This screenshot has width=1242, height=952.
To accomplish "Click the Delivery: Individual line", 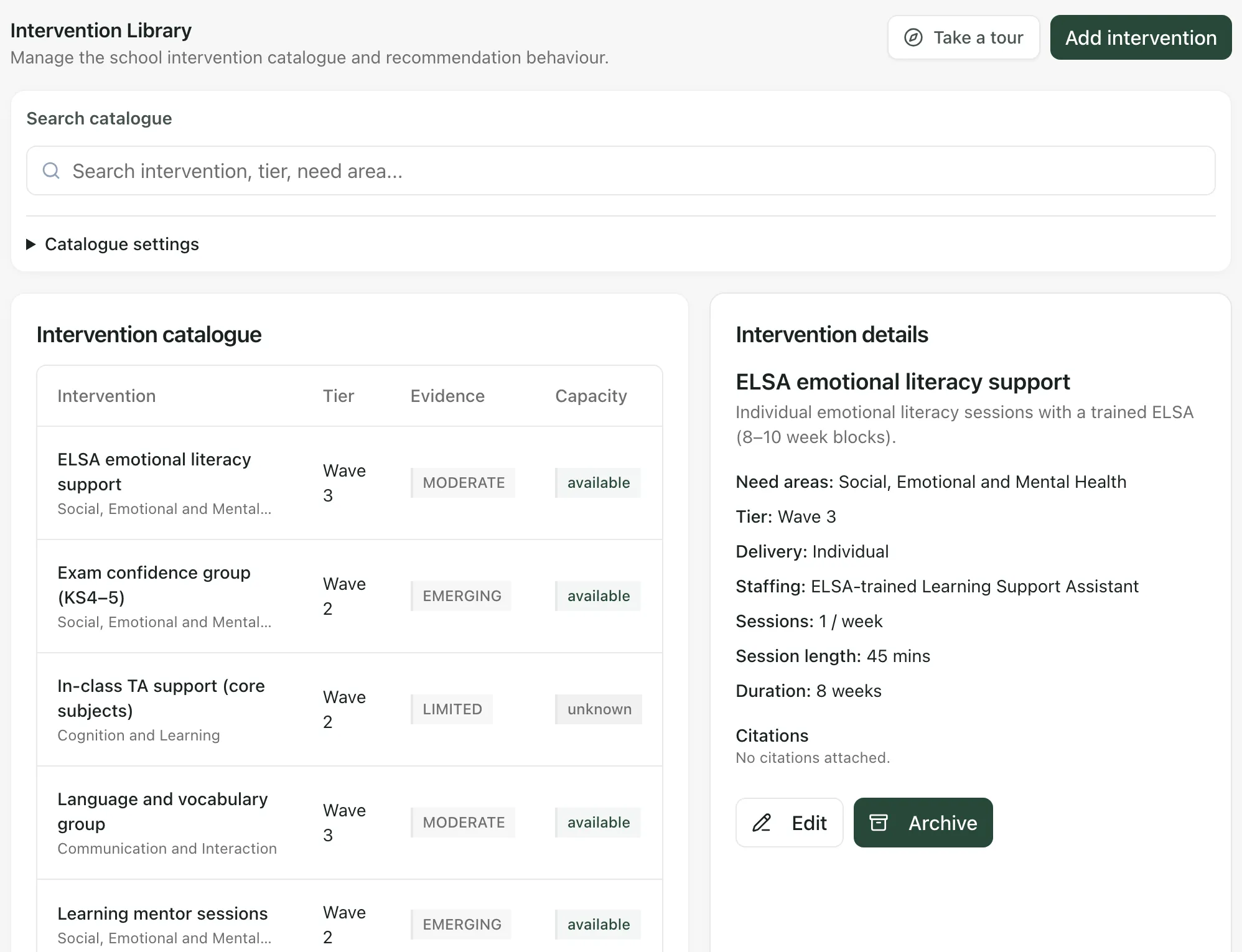I will pos(812,551).
